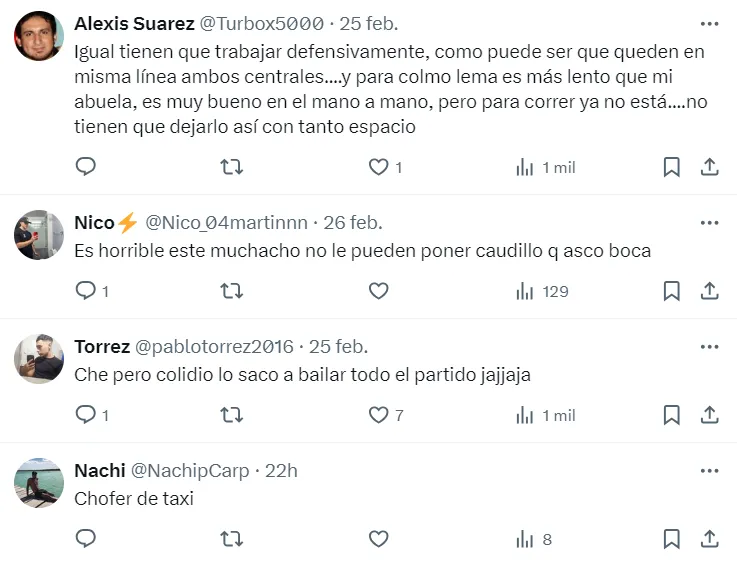
Task: Share Nachi's "Chofer de taxi" tweet
Action: click(709, 539)
